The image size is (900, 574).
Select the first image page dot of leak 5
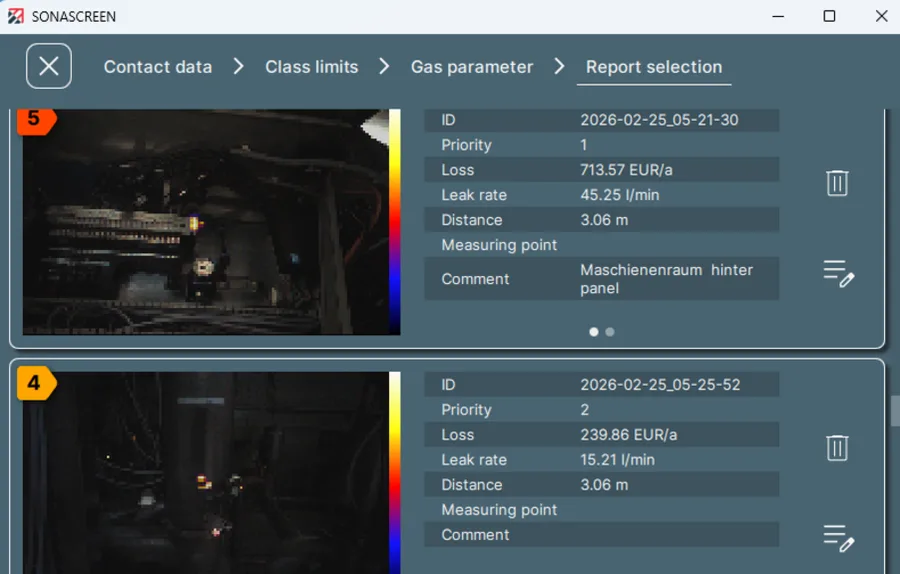pos(593,332)
